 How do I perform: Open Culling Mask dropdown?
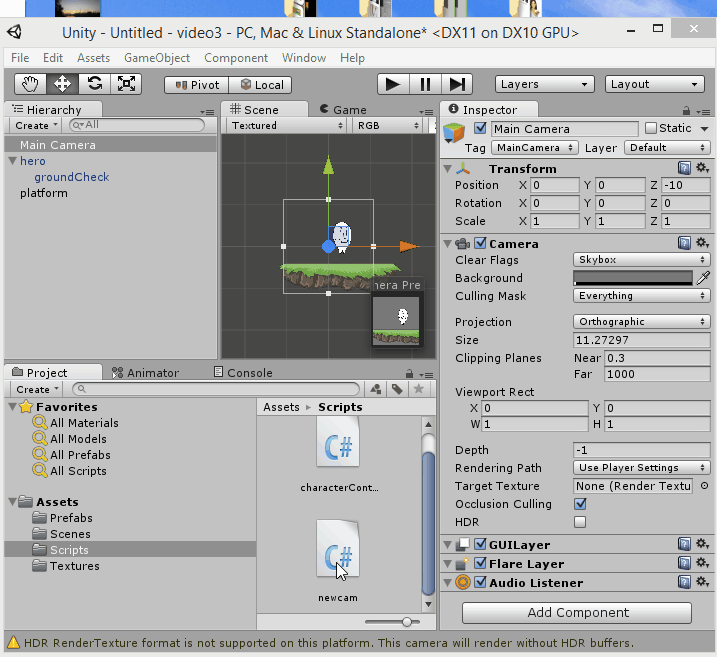[642, 296]
